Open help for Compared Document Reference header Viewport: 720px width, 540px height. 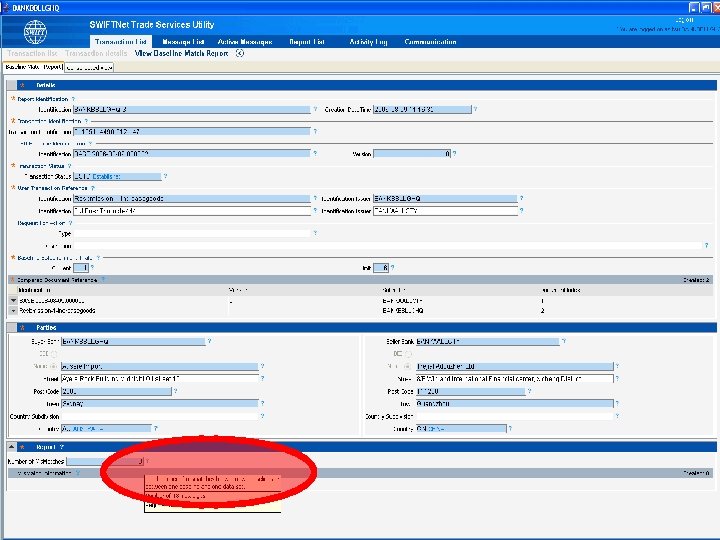click(x=103, y=280)
